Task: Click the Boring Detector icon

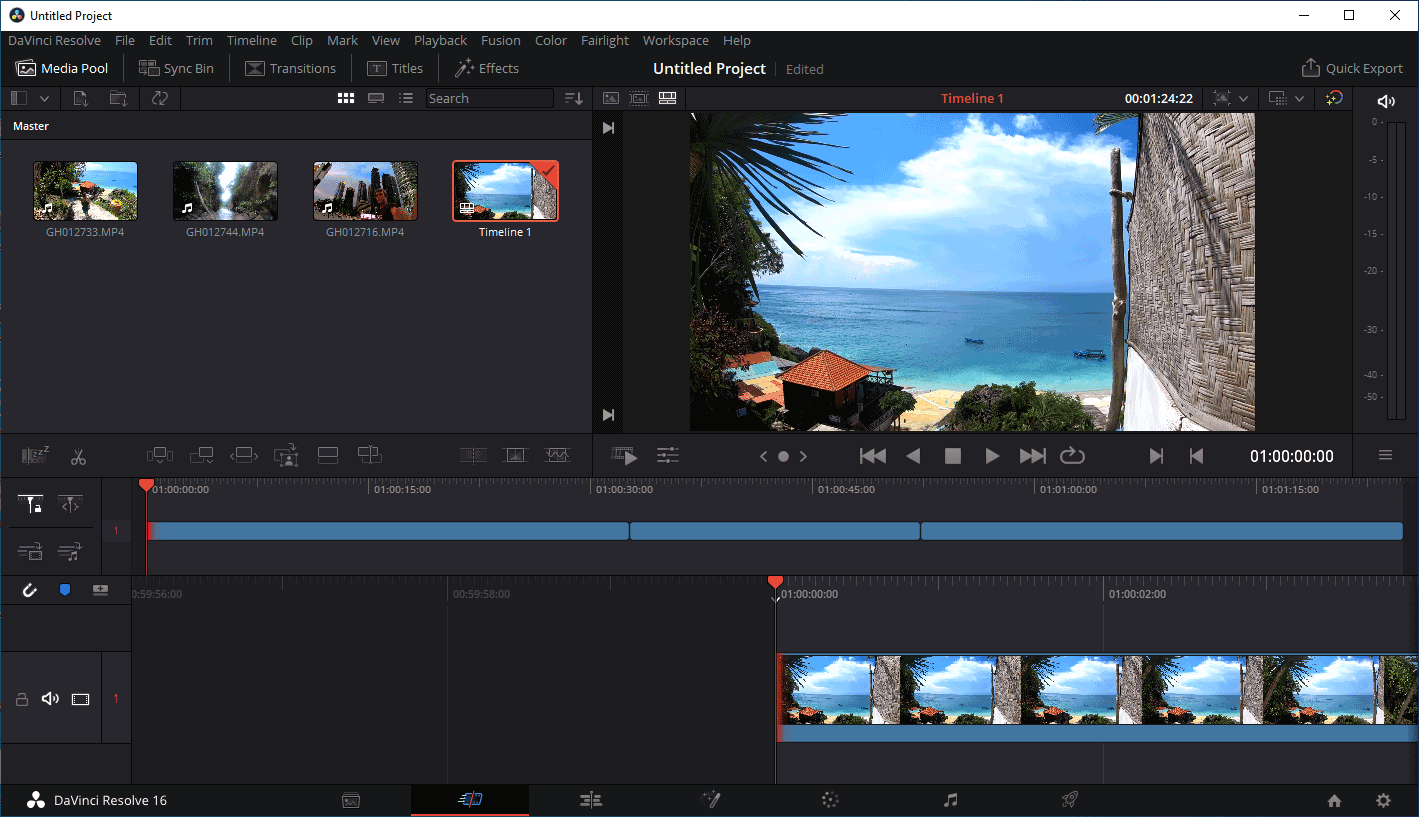Action: pyautogui.click(x=36, y=456)
